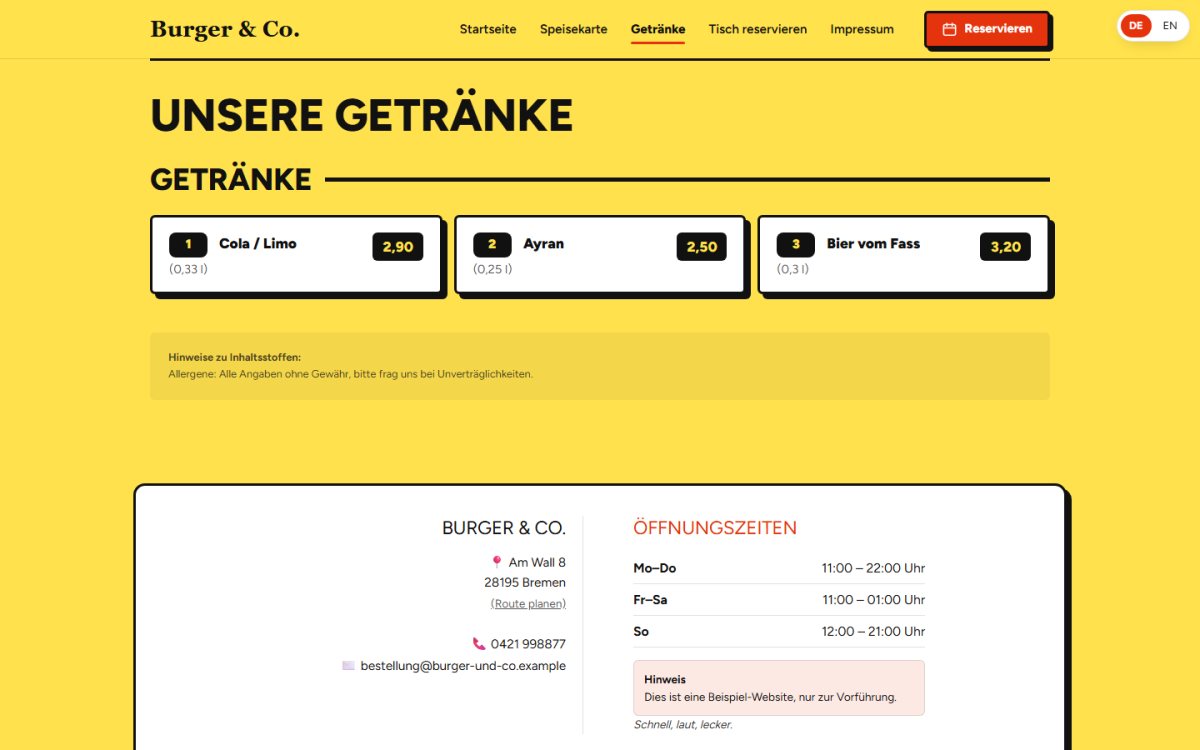
Task: Click the Burger & Co. logo in the header
Action: (225, 29)
